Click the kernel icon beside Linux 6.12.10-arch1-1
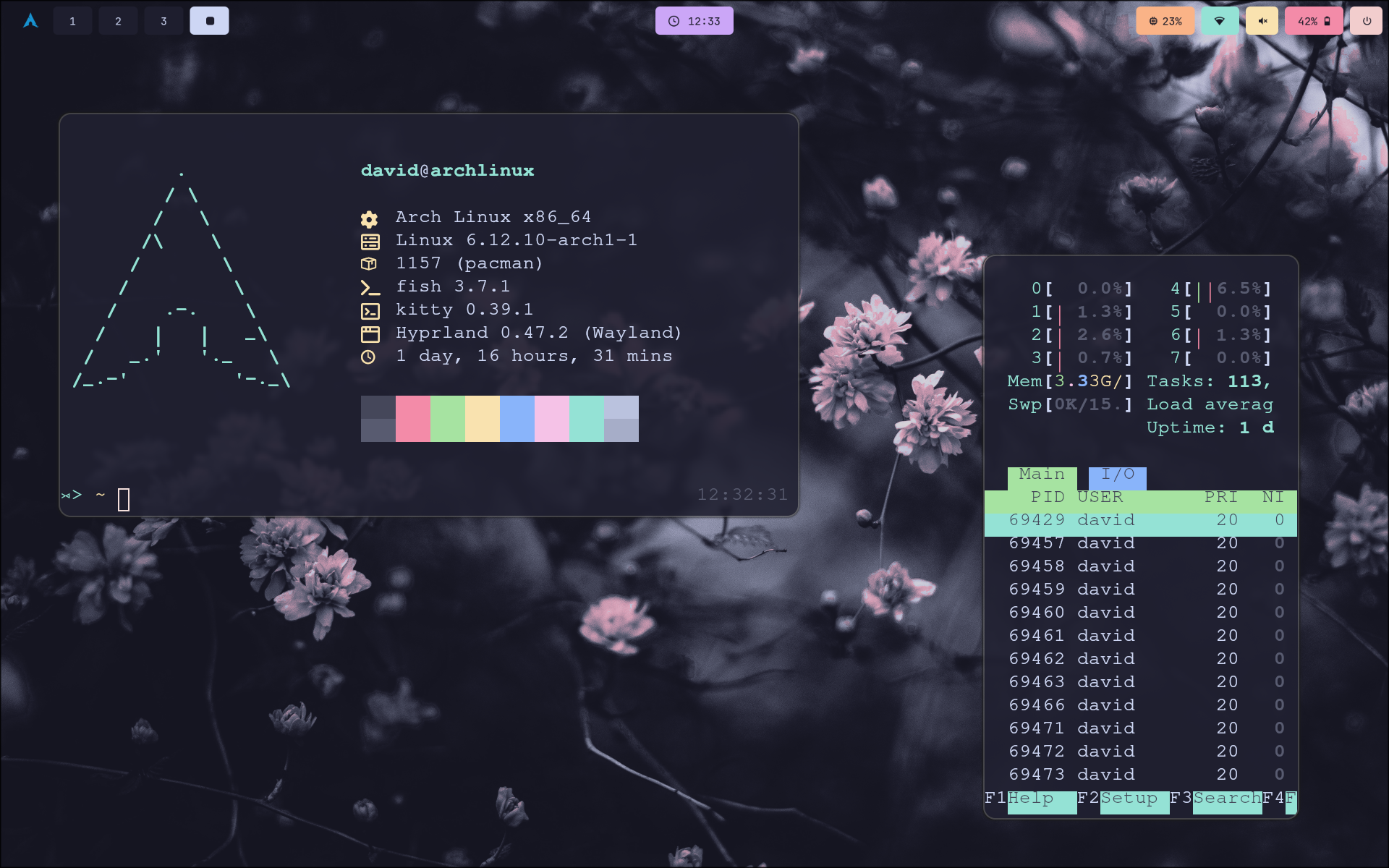This screenshot has height=868, width=1389. [x=370, y=240]
